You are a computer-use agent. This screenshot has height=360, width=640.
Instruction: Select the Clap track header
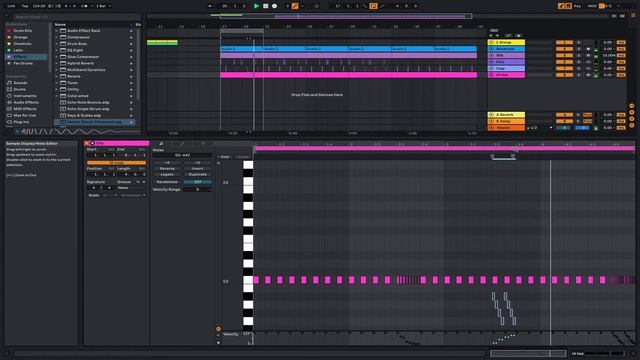(506, 69)
